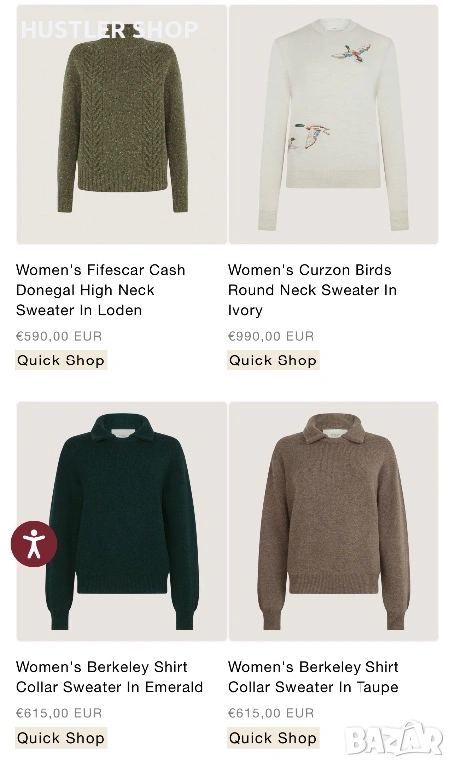Select the taupe sweater's €615,00 EUR price
Viewport: 455px width, 768px height.
coord(271,713)
